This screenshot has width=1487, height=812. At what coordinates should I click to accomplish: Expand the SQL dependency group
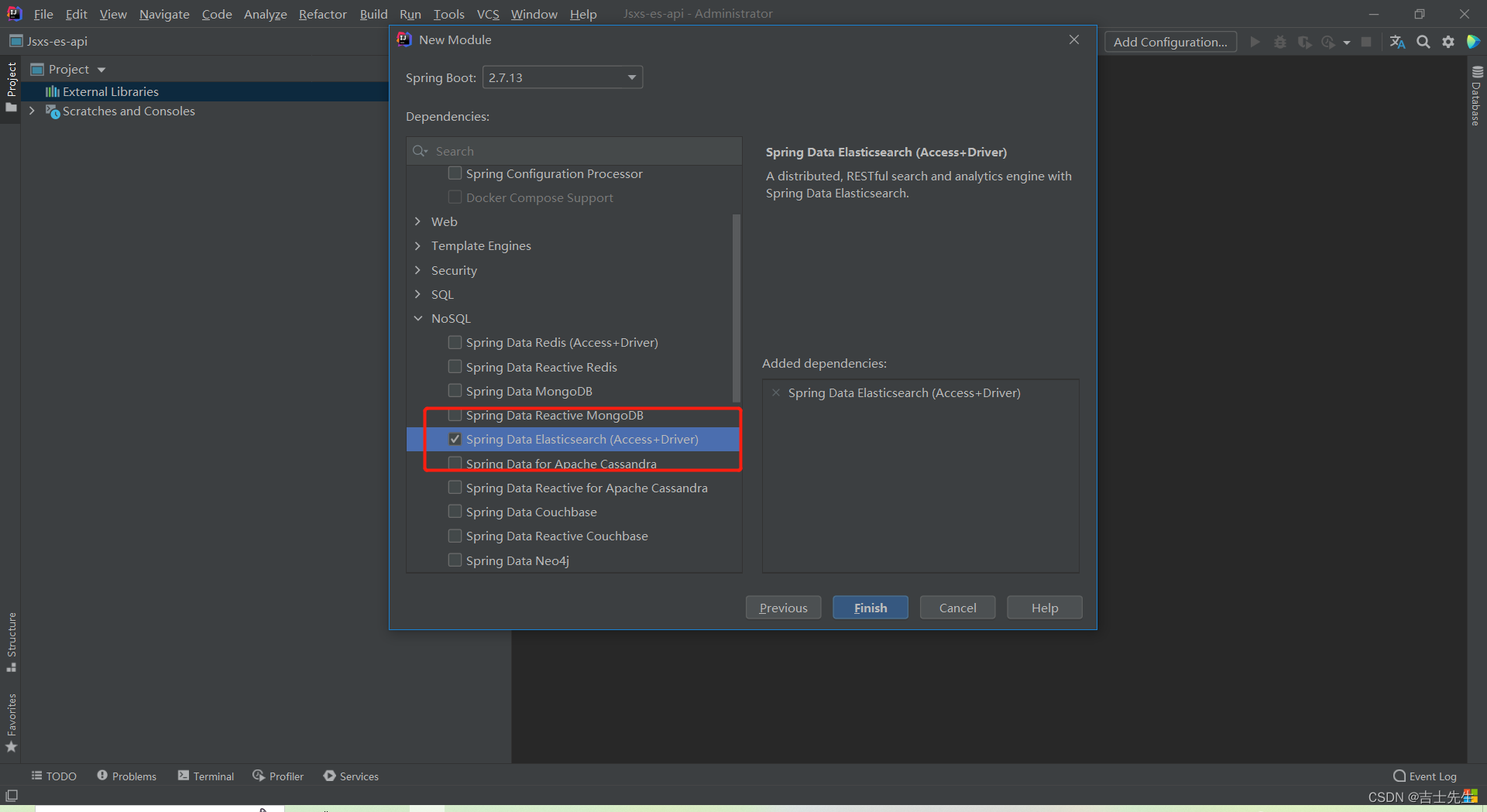(x=418, y=294)
